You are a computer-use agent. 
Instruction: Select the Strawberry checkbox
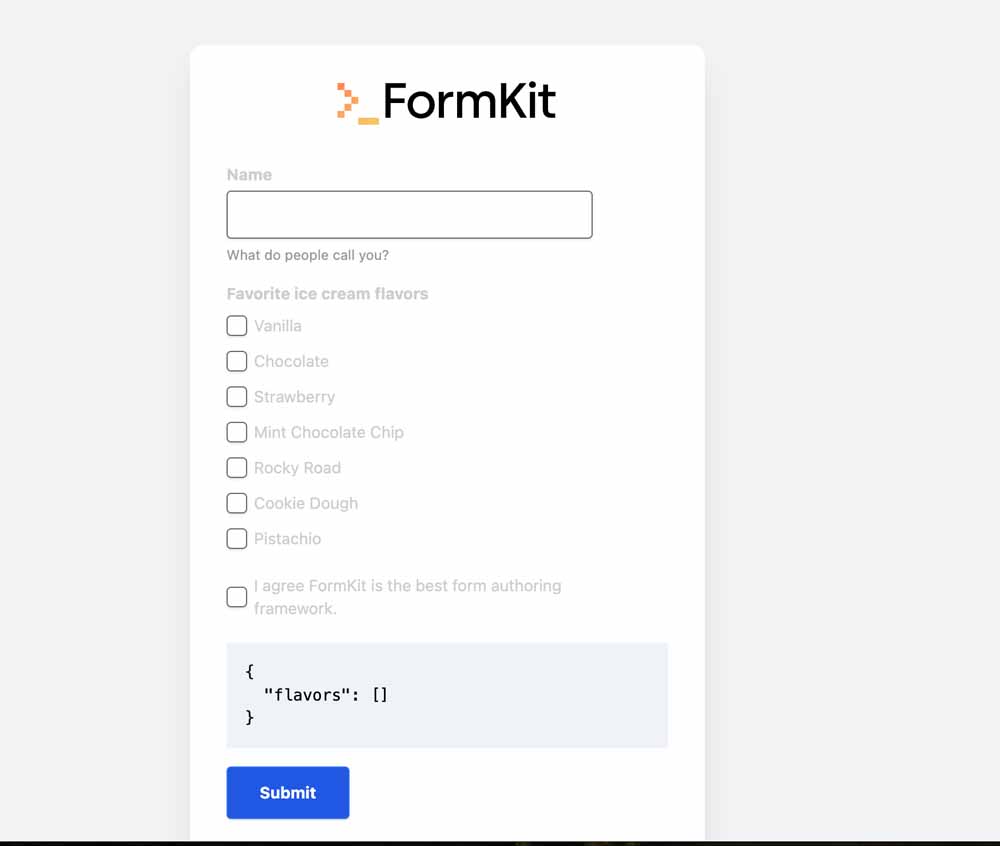click(x=236, y=396)
